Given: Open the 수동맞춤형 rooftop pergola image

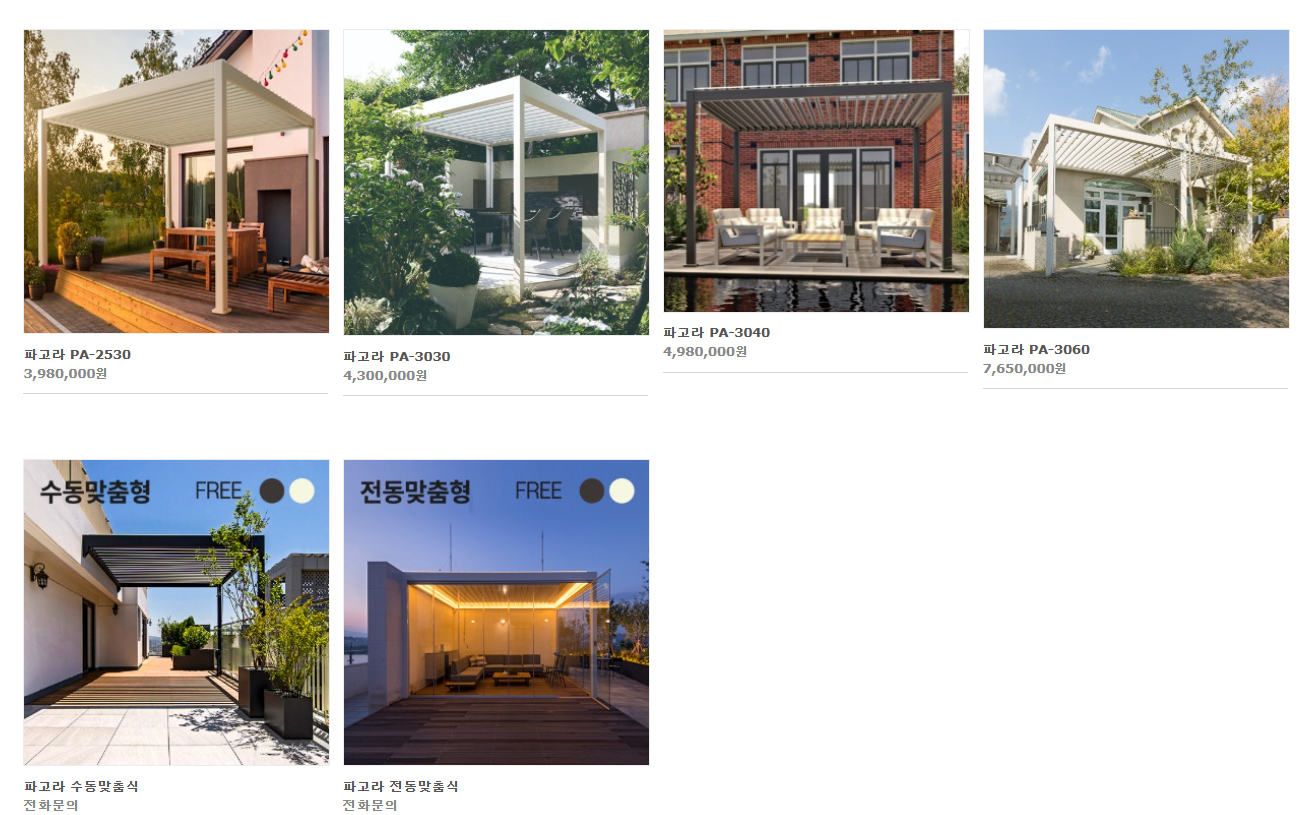Looking at the screenshot, I should click(x=176, y=612).
